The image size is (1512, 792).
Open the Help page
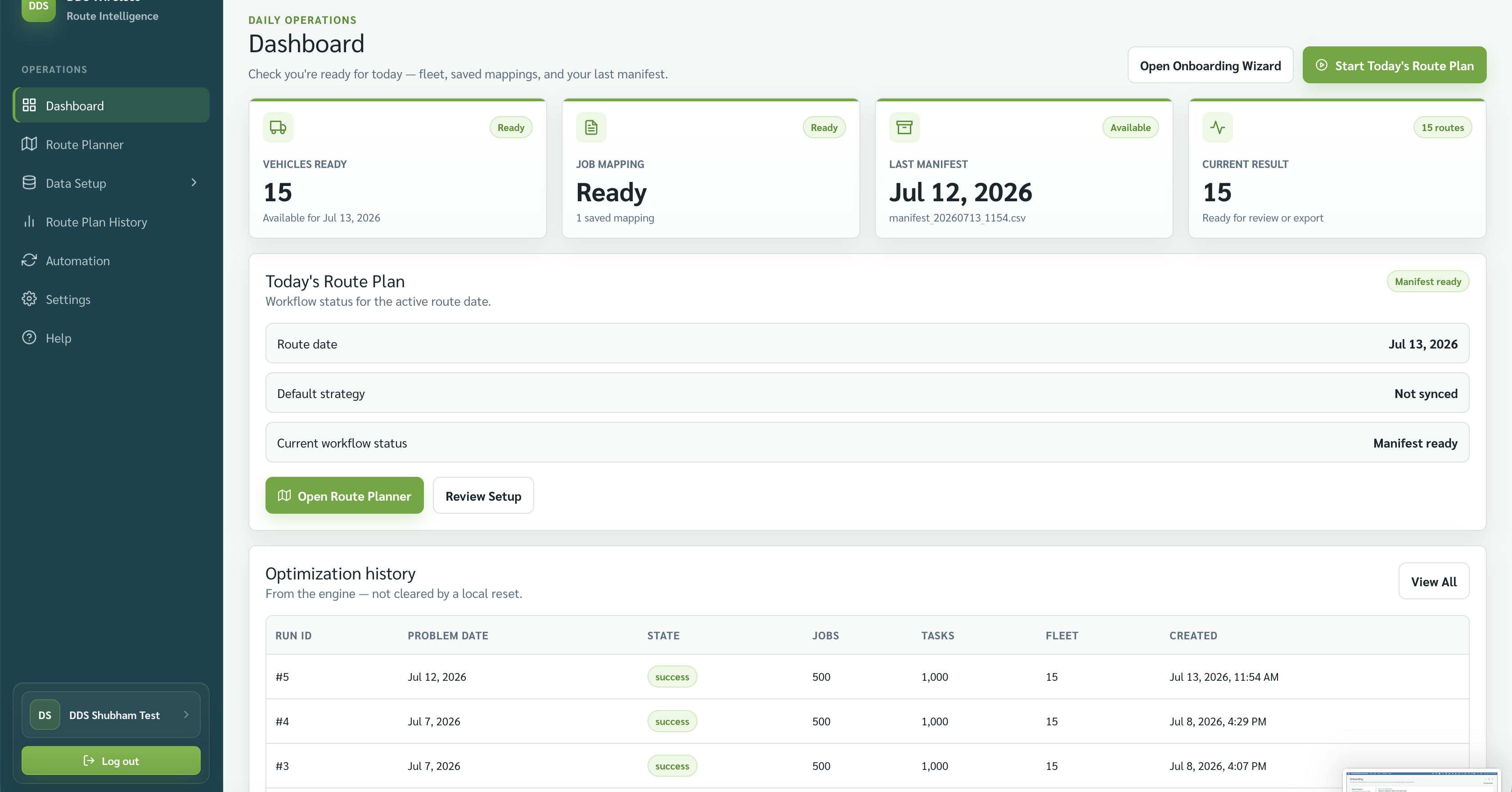coord(111,338)
